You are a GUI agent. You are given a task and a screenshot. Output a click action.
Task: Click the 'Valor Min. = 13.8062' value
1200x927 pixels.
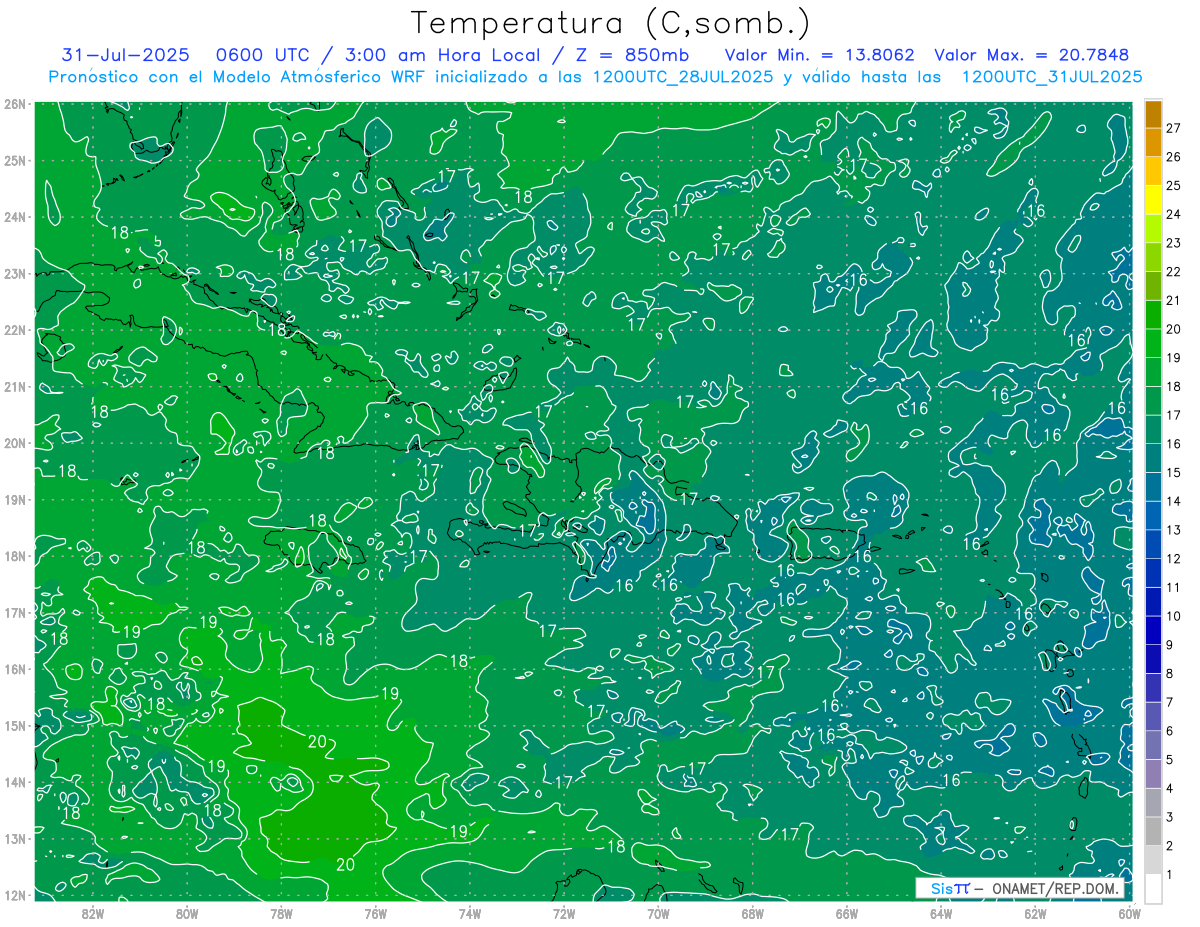(x=819, y=55)
